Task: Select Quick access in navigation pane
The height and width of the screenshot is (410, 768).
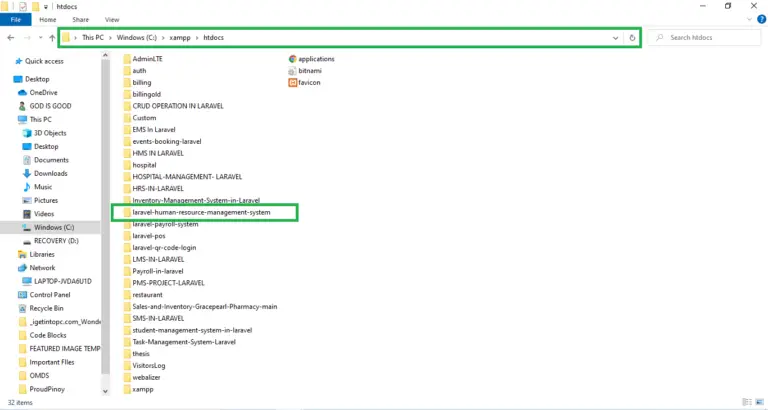Action: 39,61
